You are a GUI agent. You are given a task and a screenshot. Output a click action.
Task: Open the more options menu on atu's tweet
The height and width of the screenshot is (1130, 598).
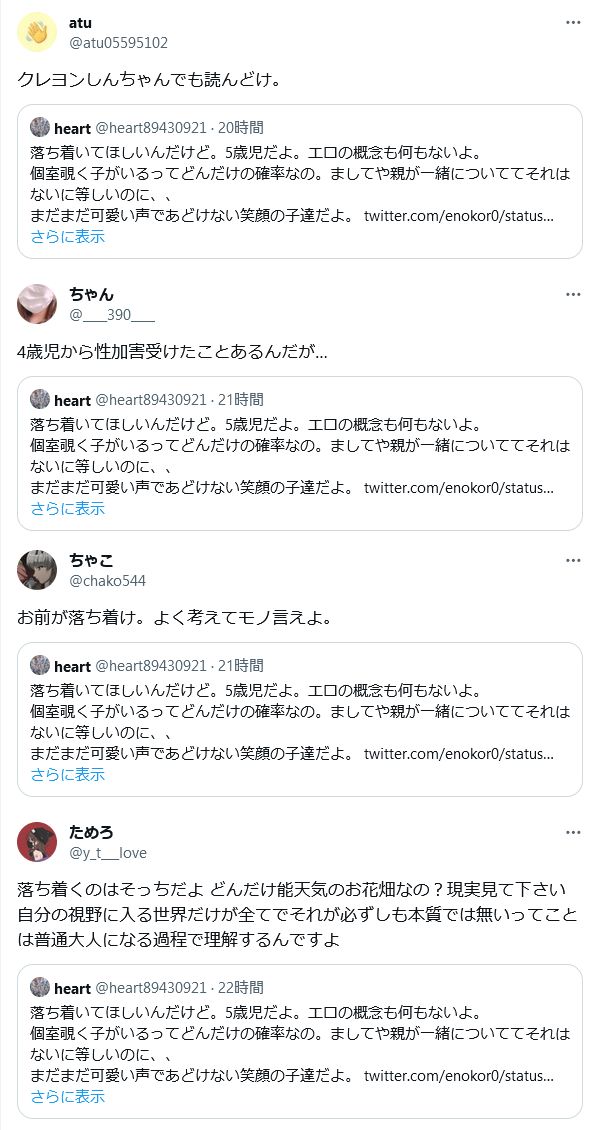[x=573, y=23]
